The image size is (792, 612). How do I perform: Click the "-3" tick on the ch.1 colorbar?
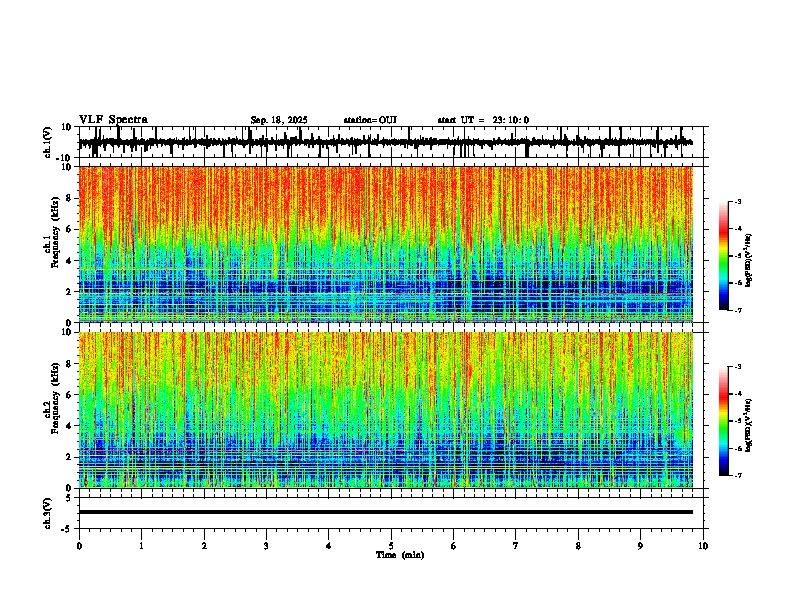coord(737,201)
